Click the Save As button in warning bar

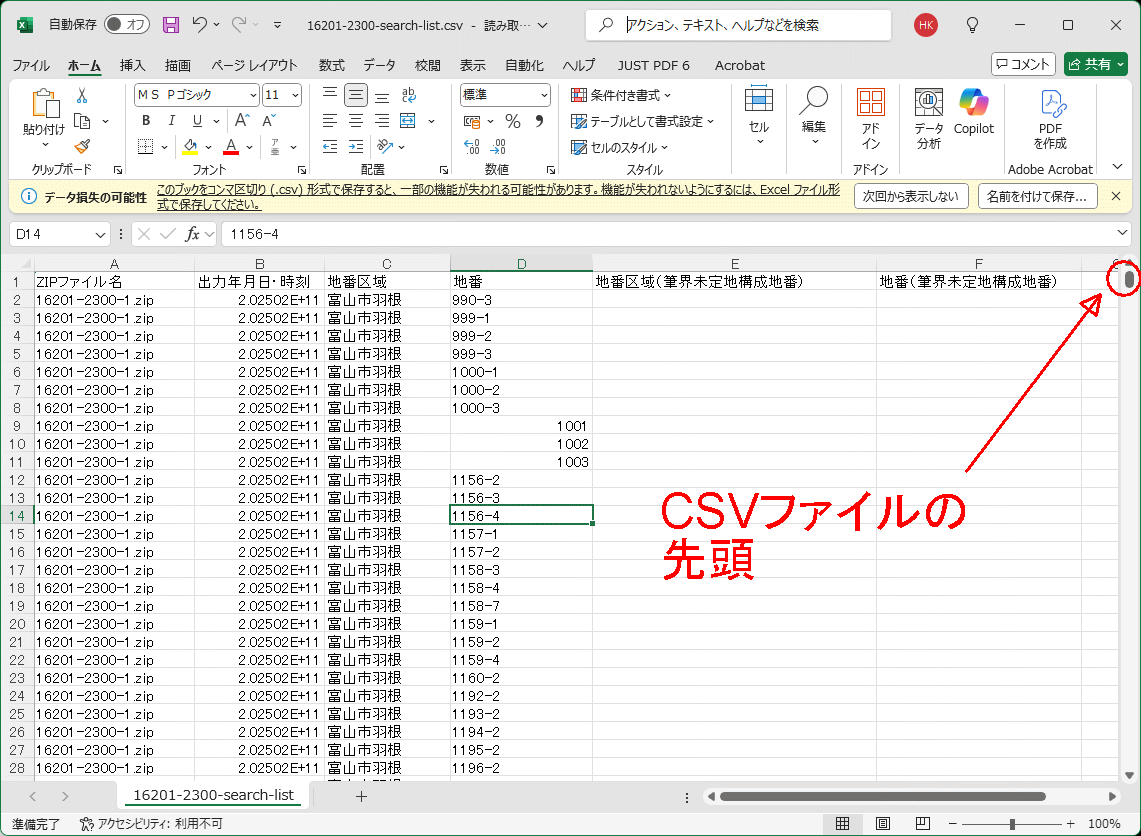[1036, 197]
